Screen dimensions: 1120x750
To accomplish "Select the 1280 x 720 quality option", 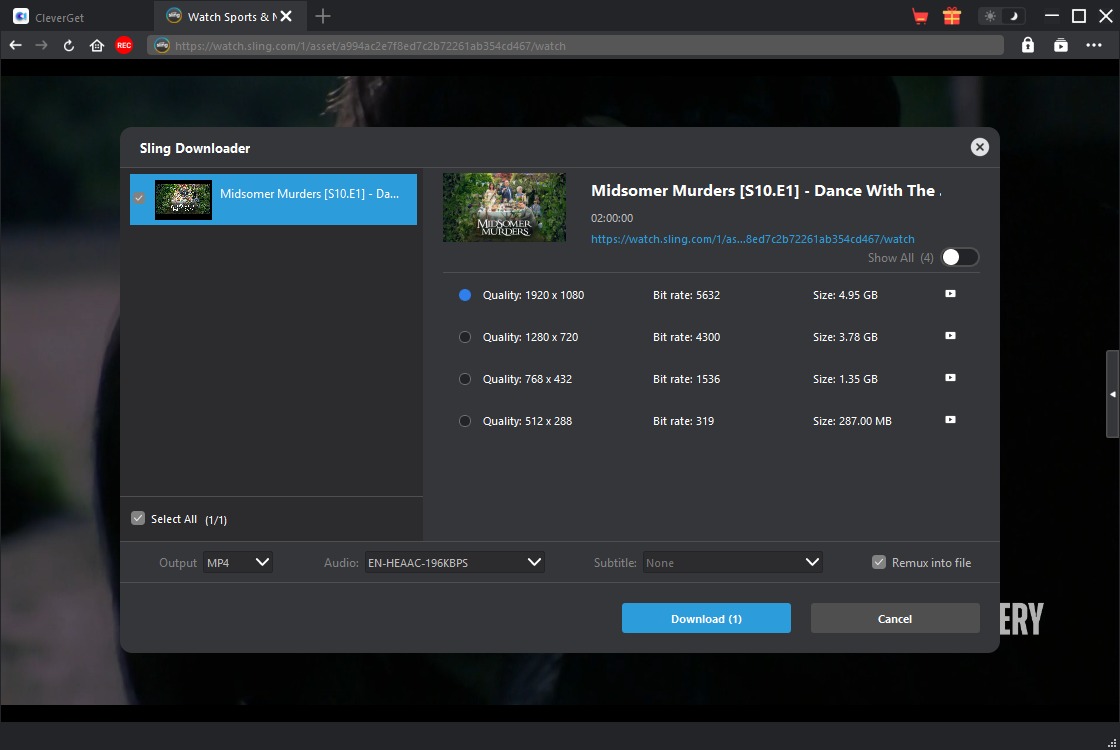I will click(465, 337).
